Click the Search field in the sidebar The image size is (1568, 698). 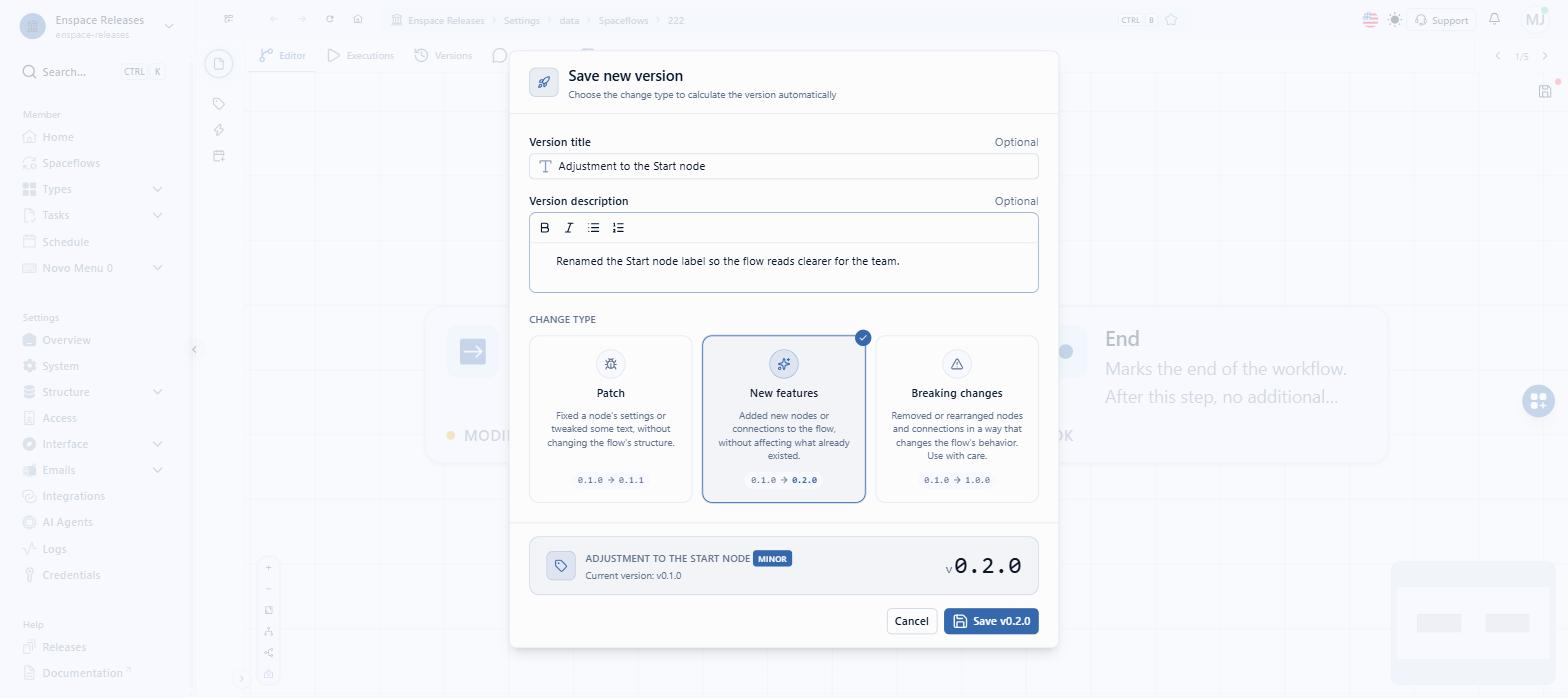point(93,72)
